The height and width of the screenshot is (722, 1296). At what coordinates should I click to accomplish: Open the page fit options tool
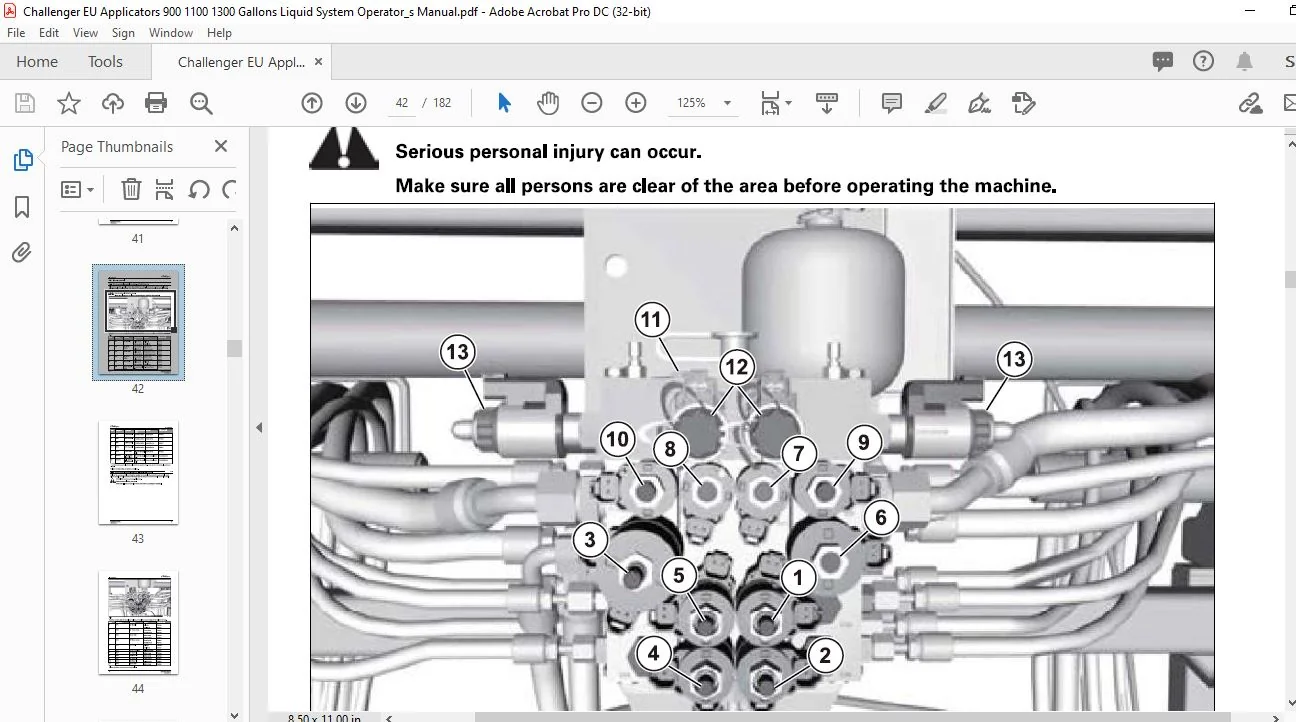point(775,103)
